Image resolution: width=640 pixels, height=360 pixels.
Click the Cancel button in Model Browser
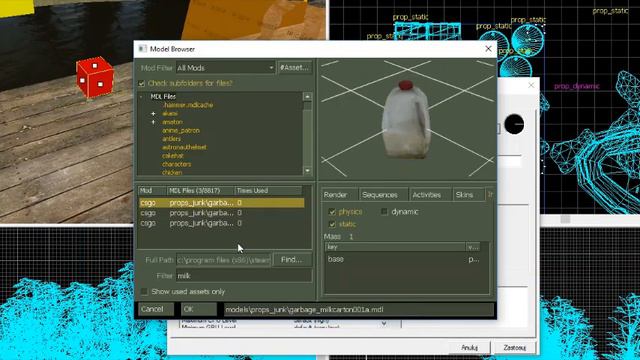click(x=156, y=309)
